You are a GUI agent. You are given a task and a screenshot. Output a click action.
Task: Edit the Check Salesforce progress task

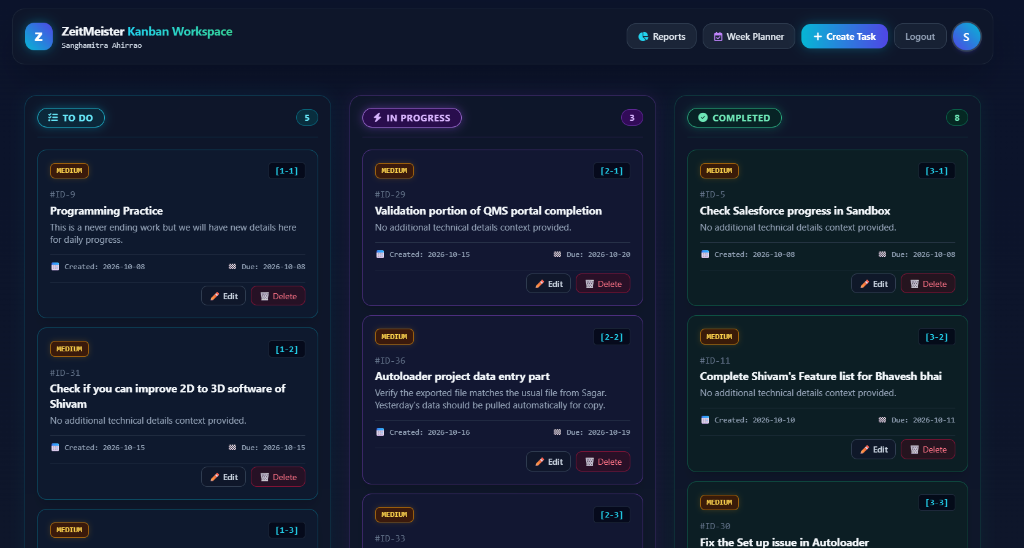pos(873,283)
